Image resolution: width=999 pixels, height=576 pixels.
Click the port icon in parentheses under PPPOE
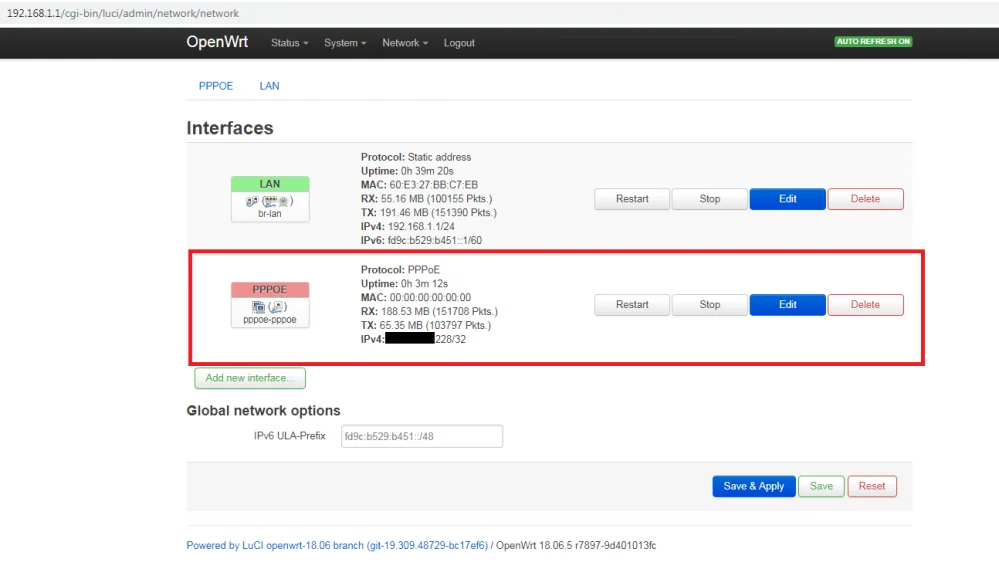coord(278,306)
